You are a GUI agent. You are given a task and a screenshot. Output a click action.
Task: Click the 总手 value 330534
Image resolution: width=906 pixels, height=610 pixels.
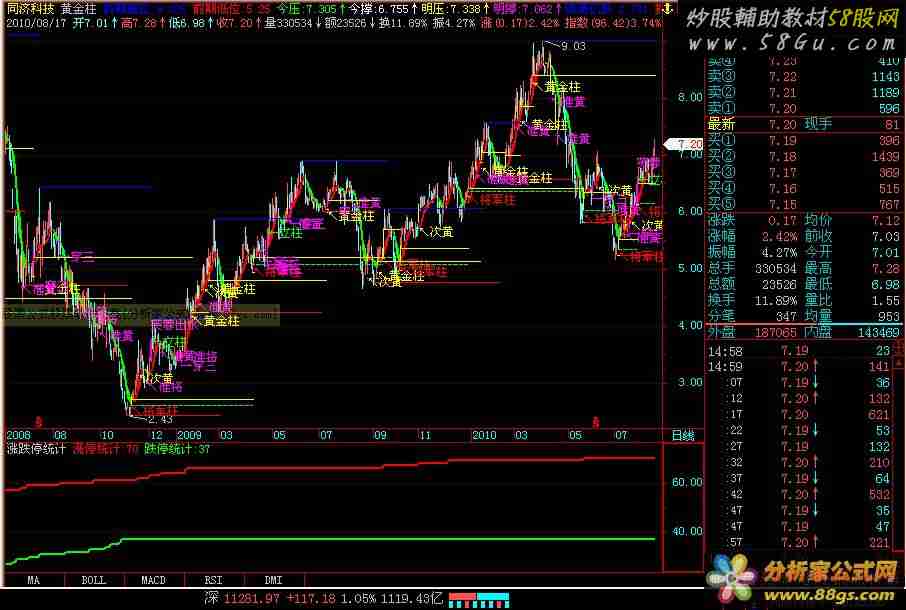(776, 269)
